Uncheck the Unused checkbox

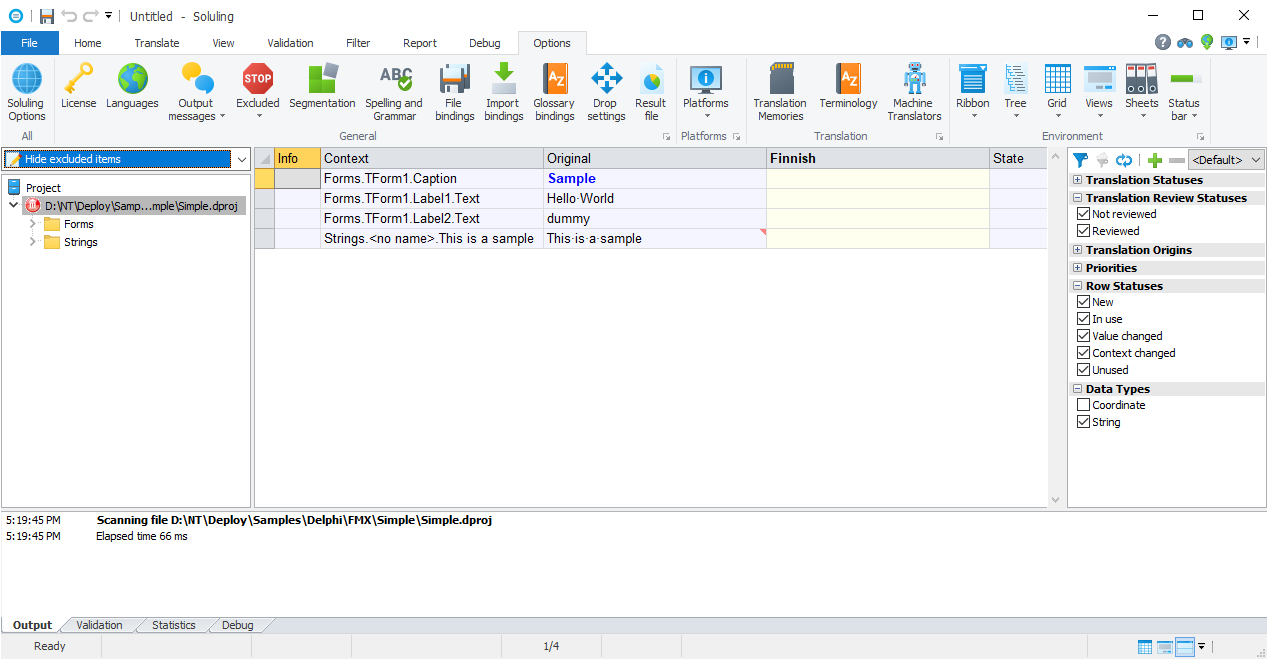coord(1083,370)
